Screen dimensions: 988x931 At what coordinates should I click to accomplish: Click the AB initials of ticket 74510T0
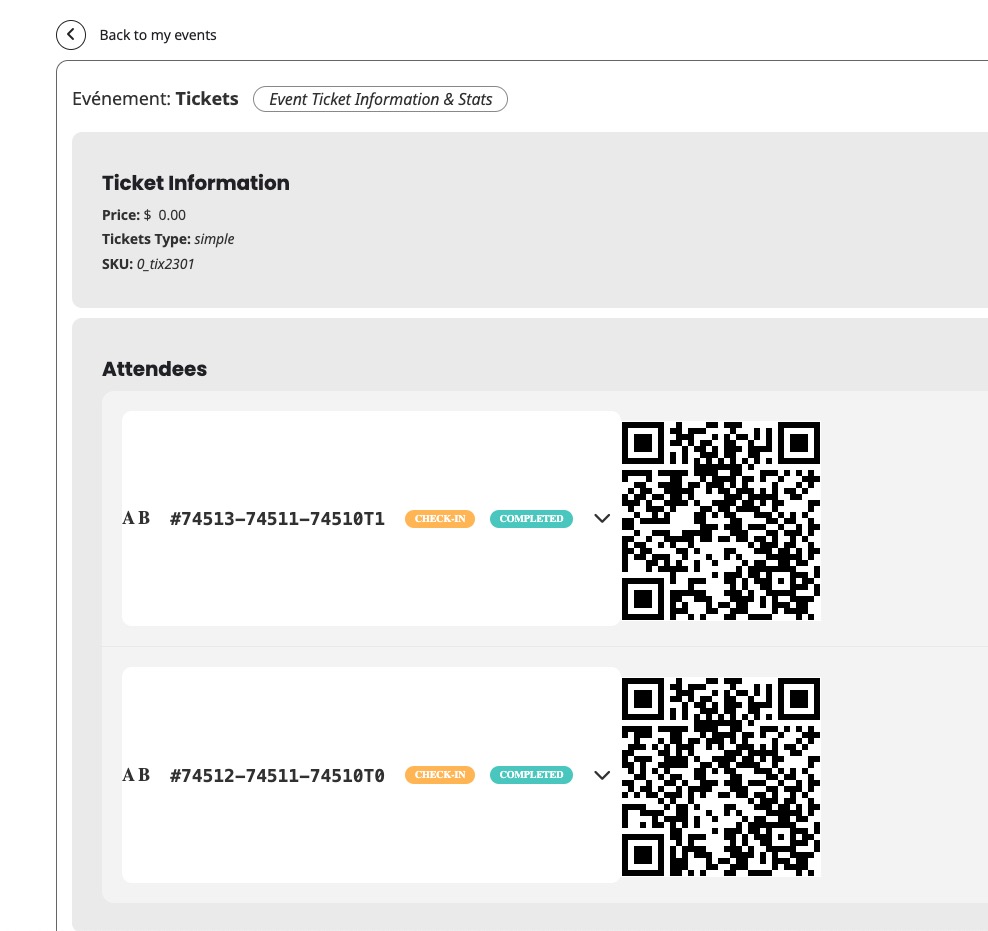pyautogui.click(x=136, y=775)
